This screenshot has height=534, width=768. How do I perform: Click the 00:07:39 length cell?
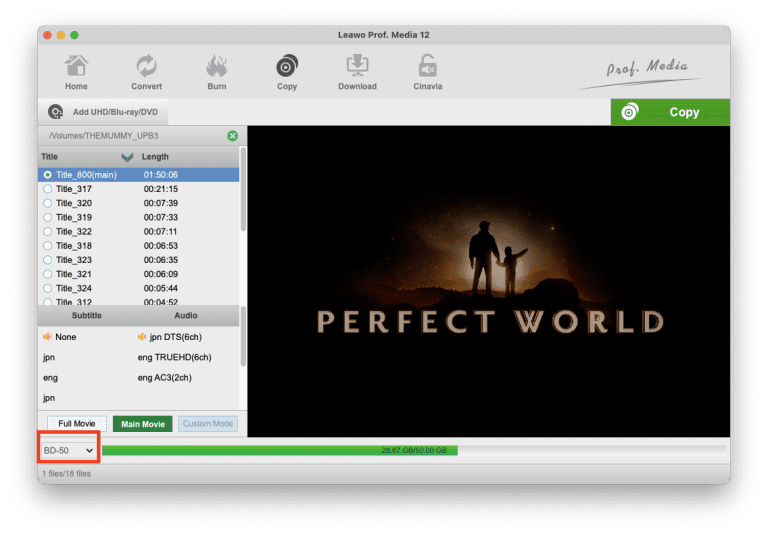pos(161,203)
